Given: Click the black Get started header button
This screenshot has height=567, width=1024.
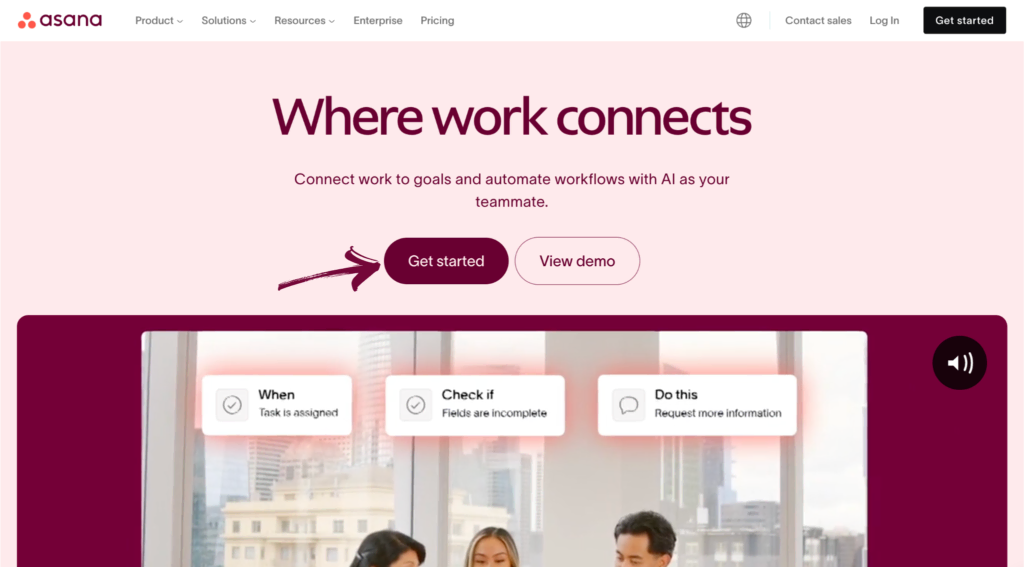Looking at the screenshot, I should click(964, 20).
